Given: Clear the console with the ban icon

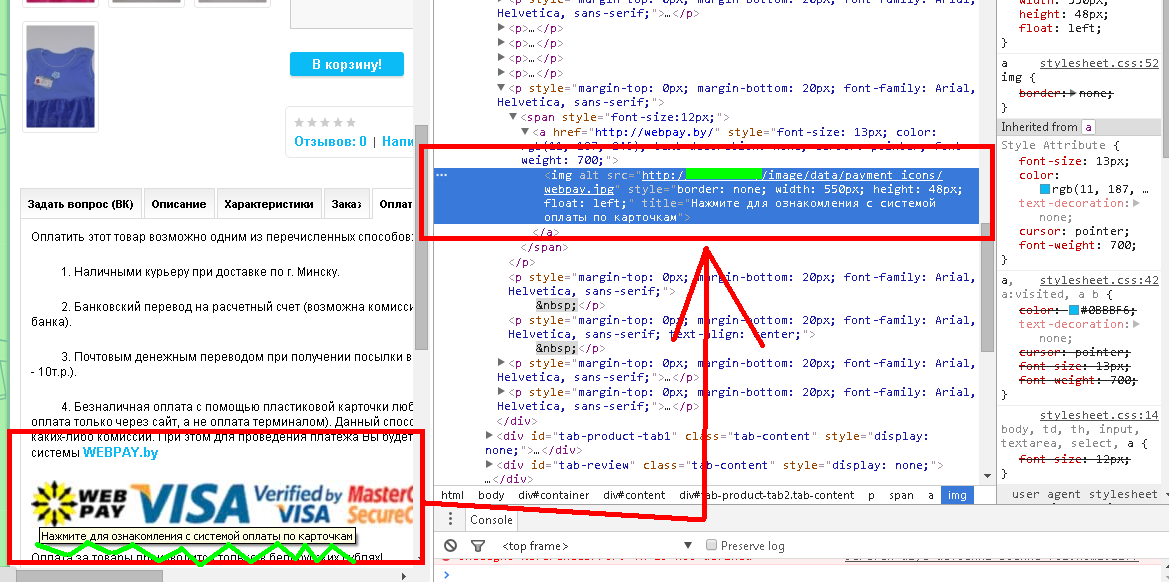Looking at the screenshot, I should pos(450,545).
